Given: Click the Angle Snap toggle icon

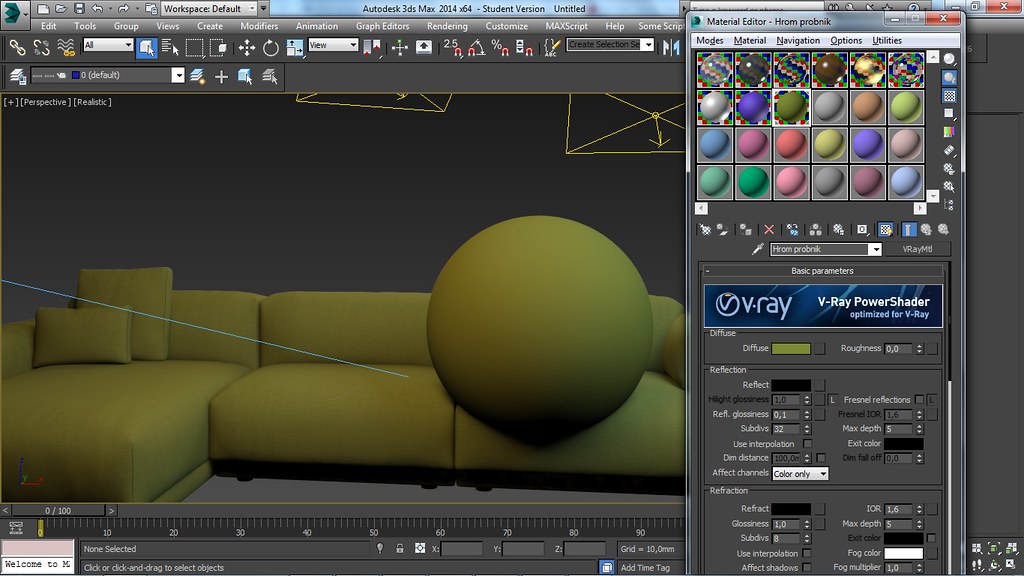Looking at the screenshot, I should pyautogui.click(x=476, y=47).
